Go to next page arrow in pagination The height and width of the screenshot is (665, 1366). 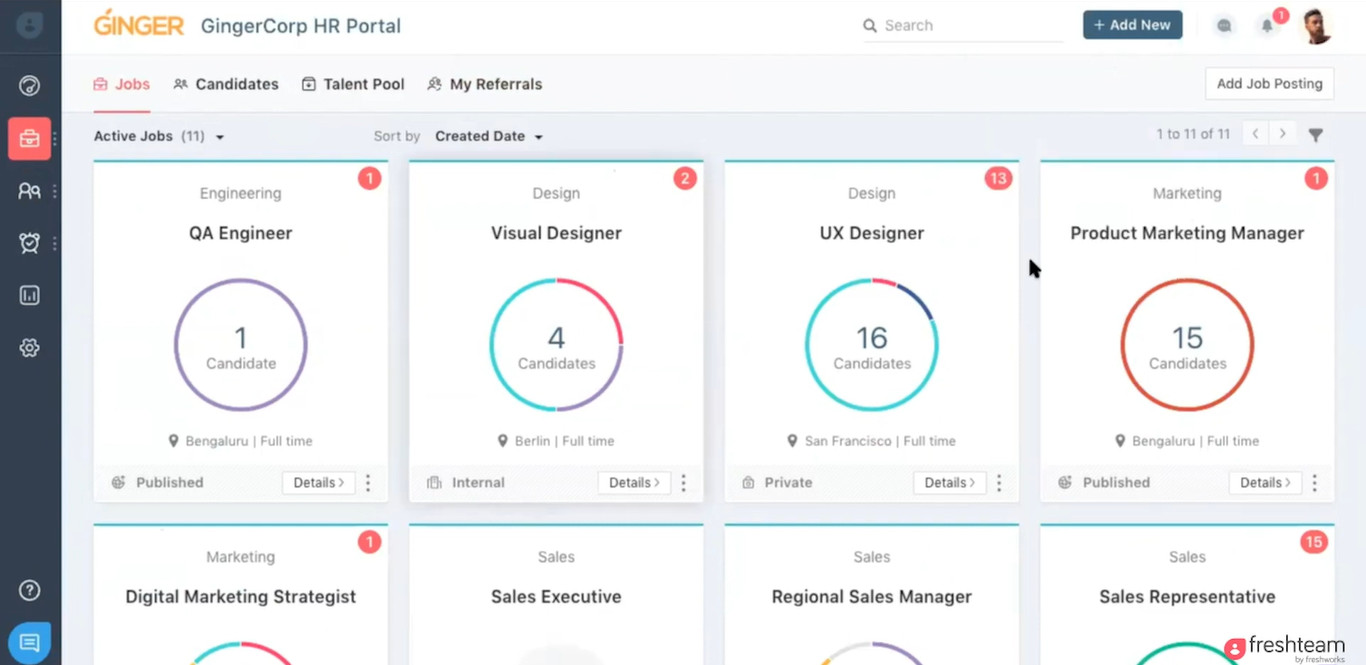point(1282,134)
